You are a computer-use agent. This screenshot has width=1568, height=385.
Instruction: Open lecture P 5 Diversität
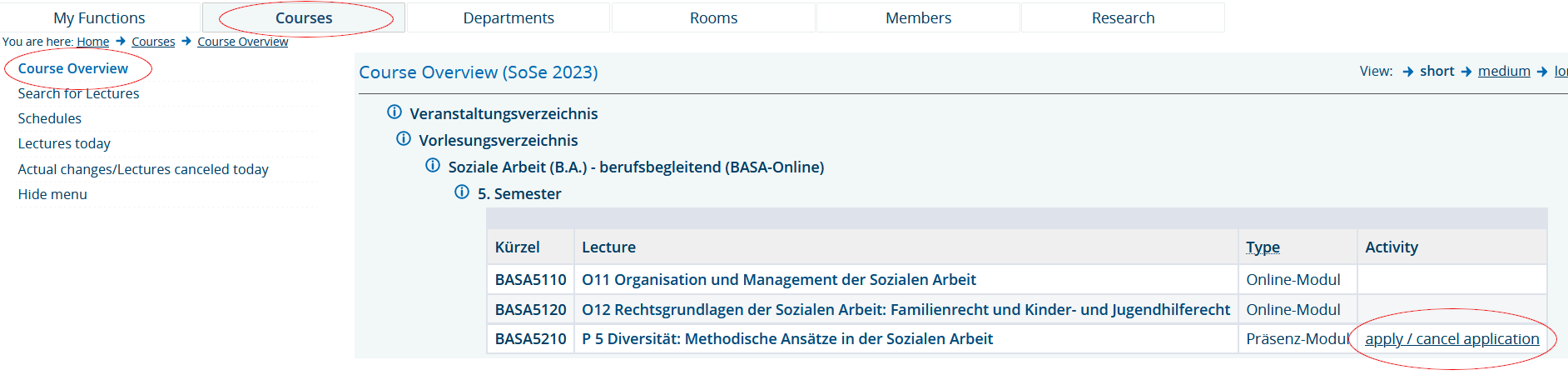point(786,338)
